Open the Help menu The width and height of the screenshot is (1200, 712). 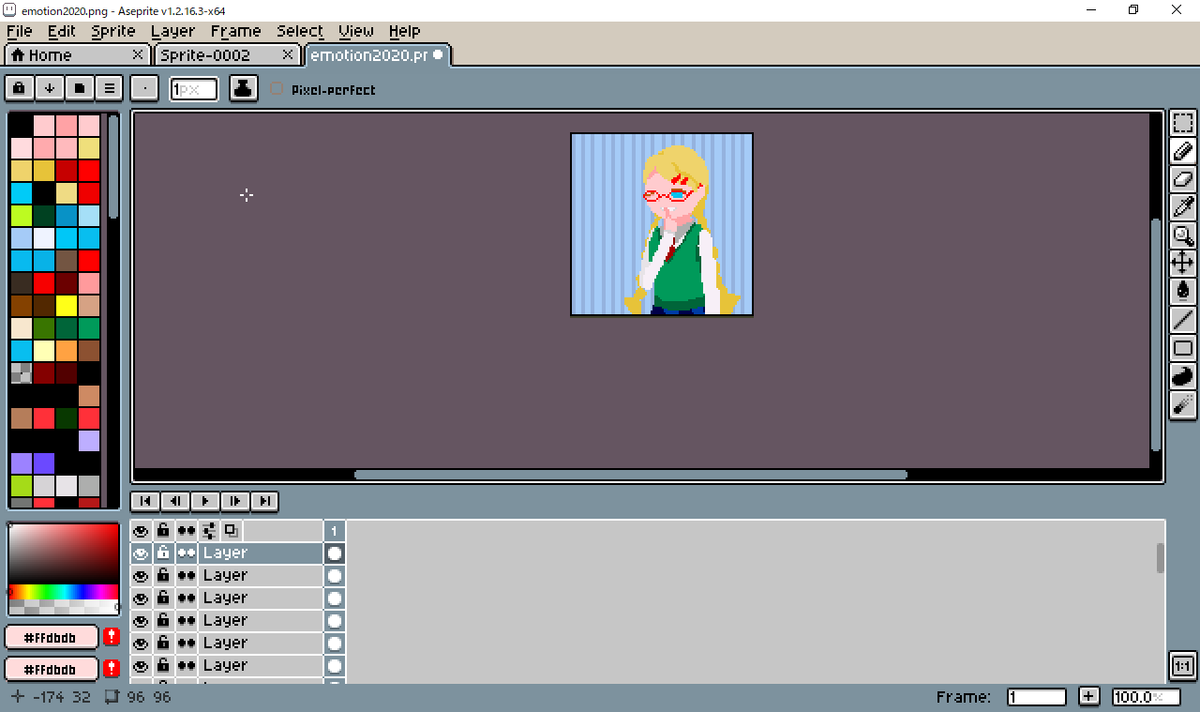tap(404, 31)
